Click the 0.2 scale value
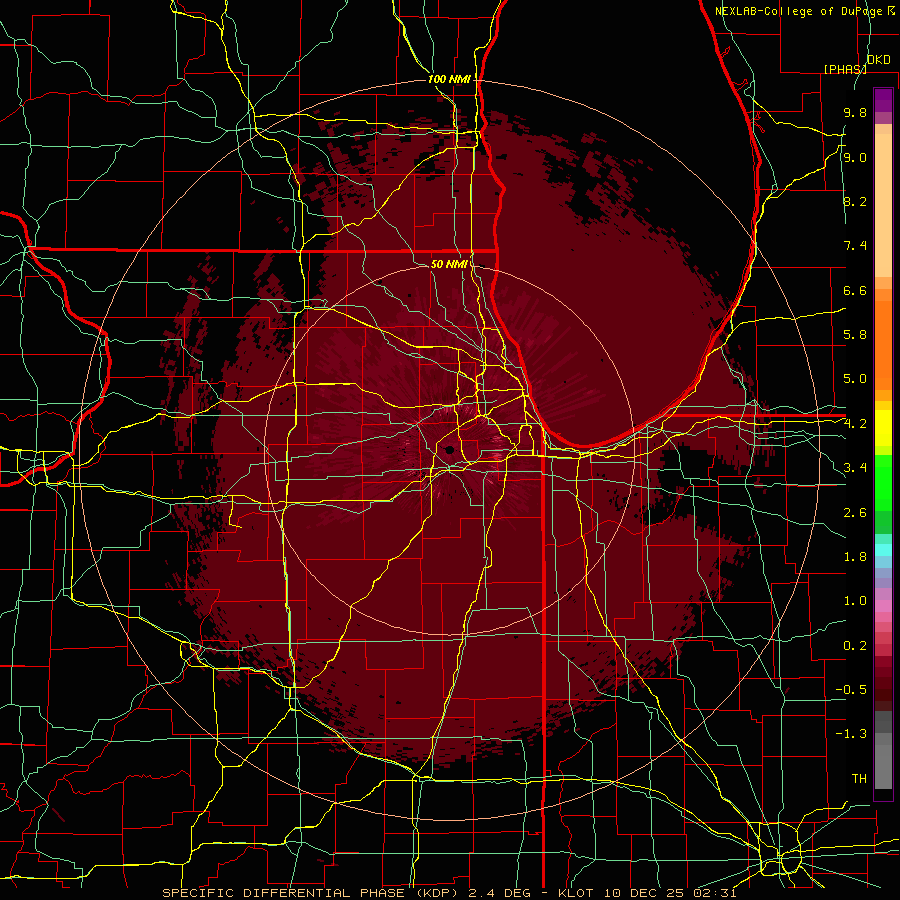Viewport: 900px width, 900px height. [x=855, y=646]
